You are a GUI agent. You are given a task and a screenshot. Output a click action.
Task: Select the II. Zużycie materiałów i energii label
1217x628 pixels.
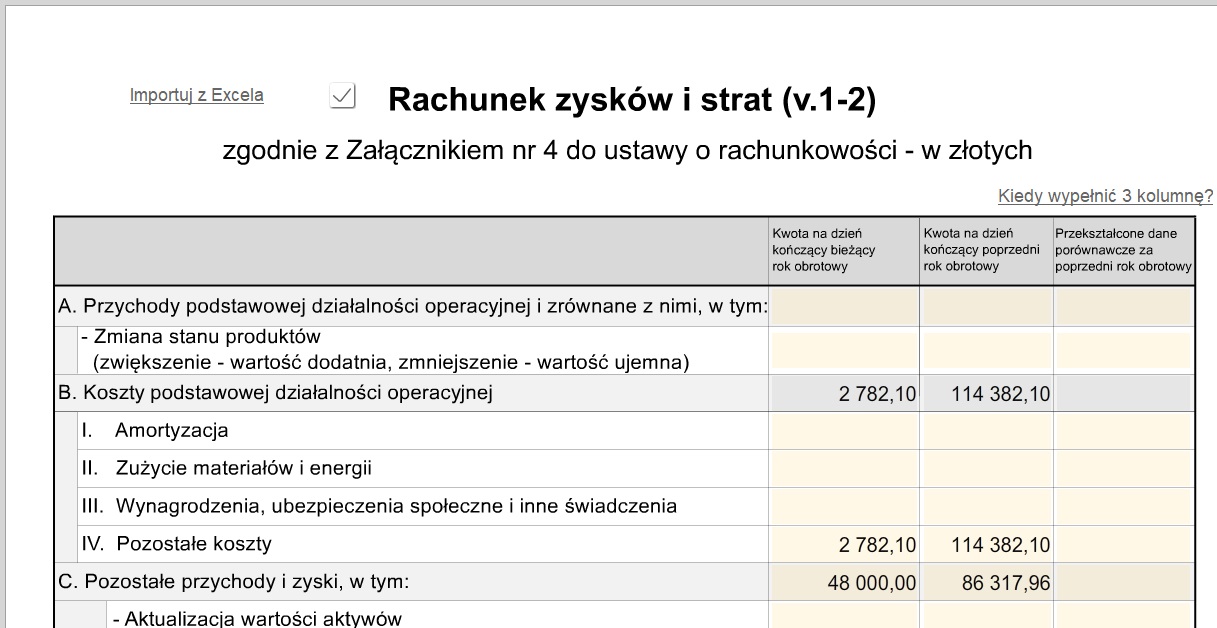pyautogui.click(x=227, y=468)
